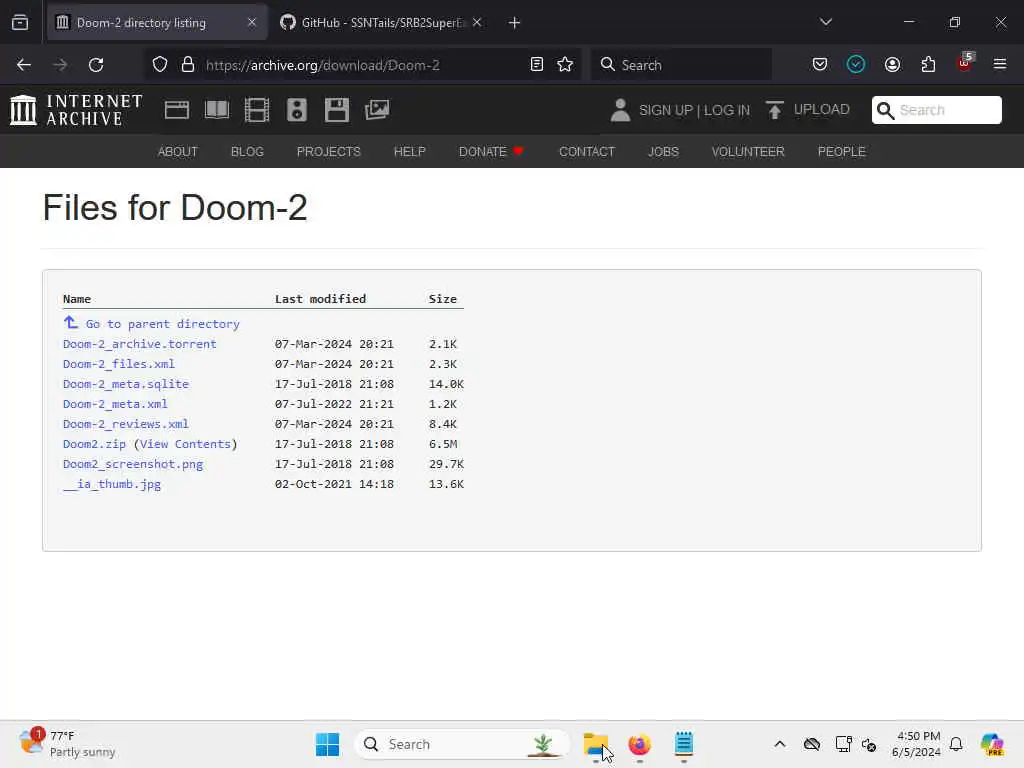
Task: Go back with the browser back arrow
Action: (24, 65)
